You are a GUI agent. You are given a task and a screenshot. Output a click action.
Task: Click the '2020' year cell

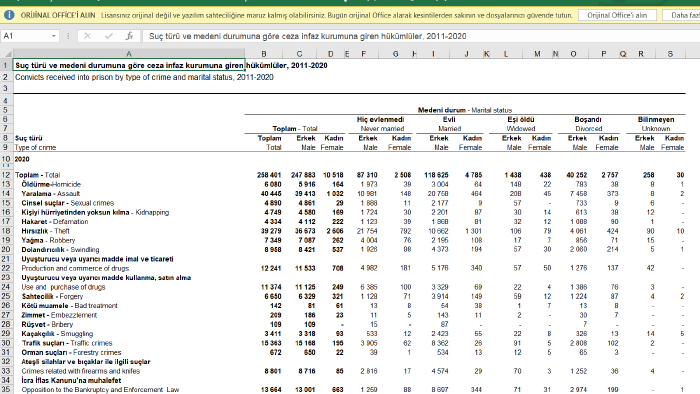tap(22, 159)
